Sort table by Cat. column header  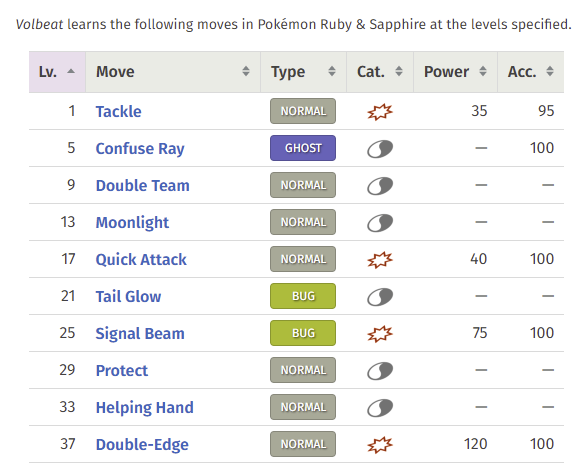tap(380, 72)
